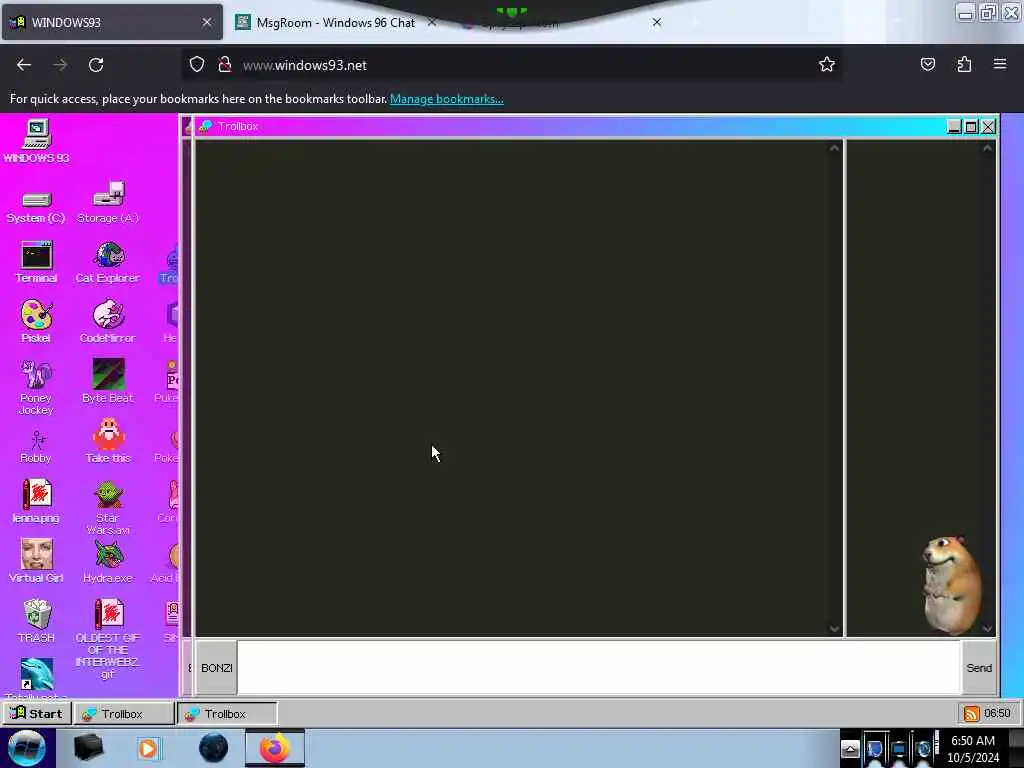Click user list scrollbar down arrow
Image resolution: width=1024 pixels, height=768 pixels.
tap(987, 629)
